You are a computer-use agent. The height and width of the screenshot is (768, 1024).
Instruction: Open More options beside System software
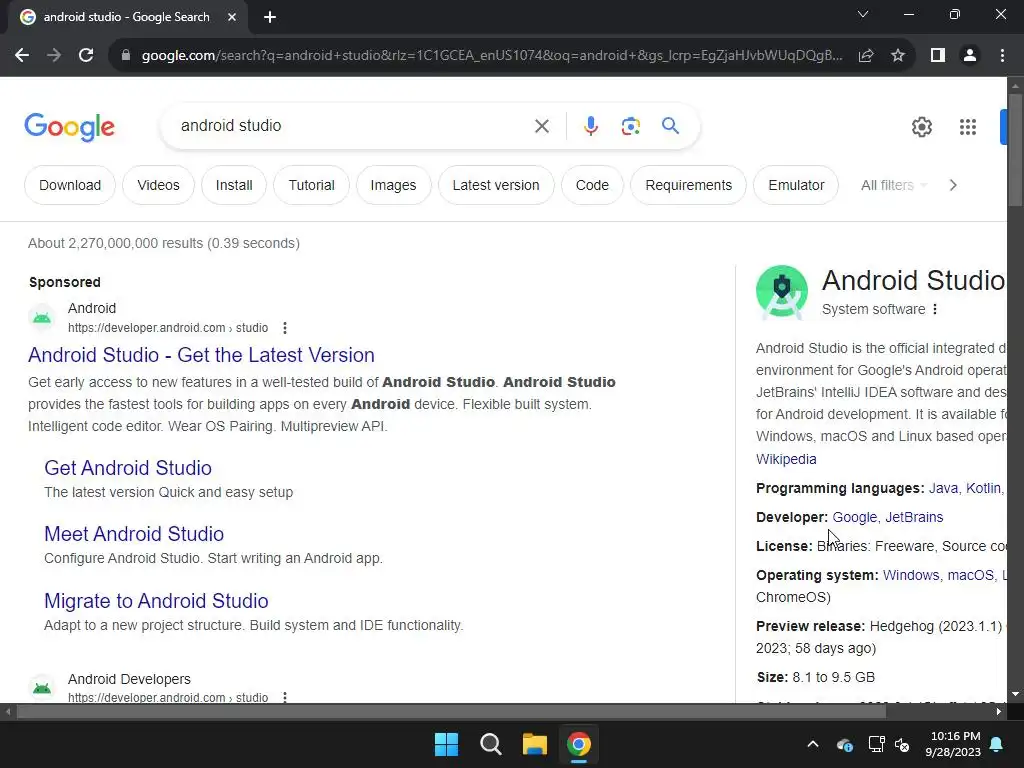coord(935,309)
